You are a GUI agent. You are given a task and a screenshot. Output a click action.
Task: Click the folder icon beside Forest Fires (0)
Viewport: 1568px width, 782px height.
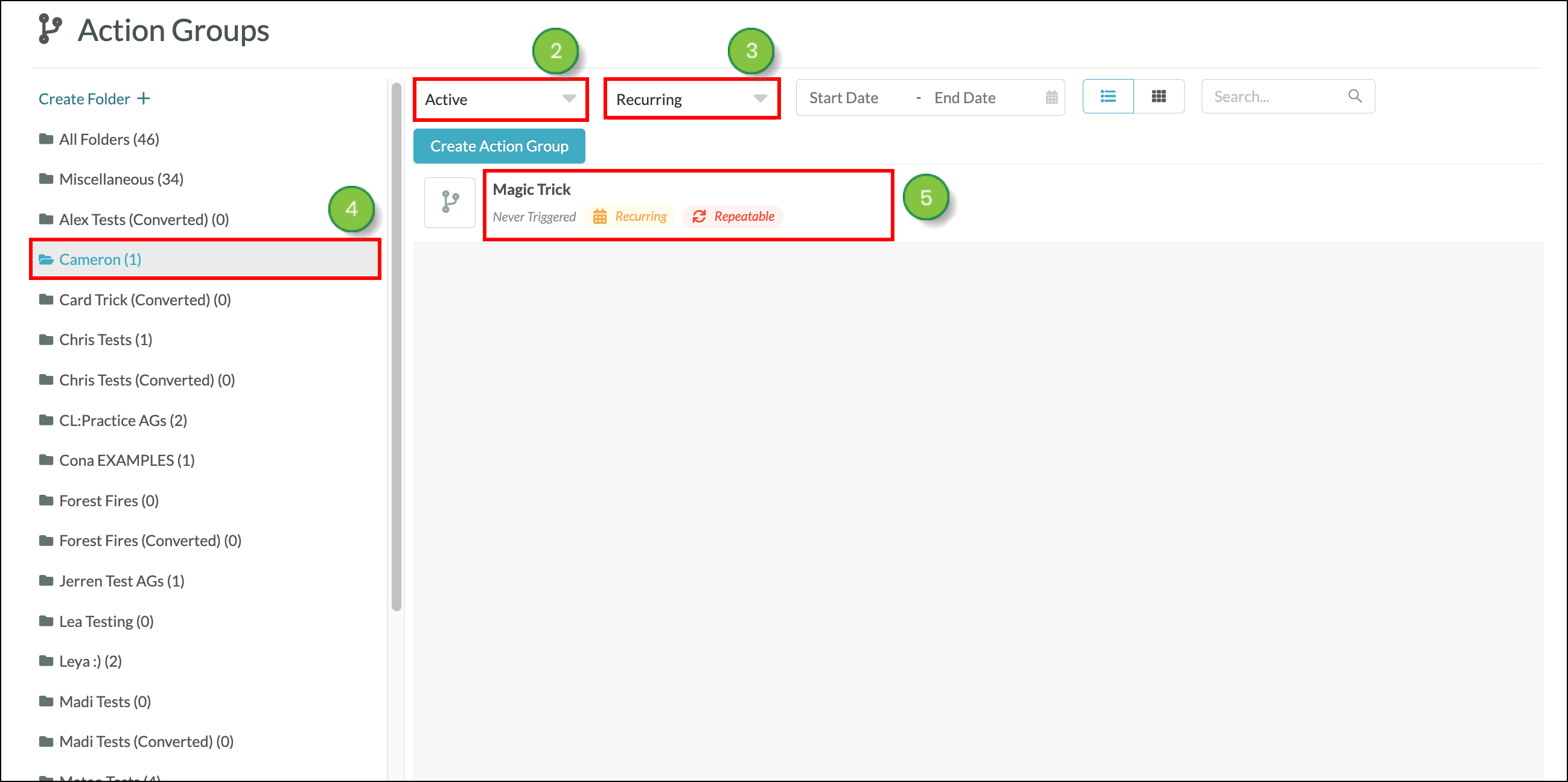[46, 500]
